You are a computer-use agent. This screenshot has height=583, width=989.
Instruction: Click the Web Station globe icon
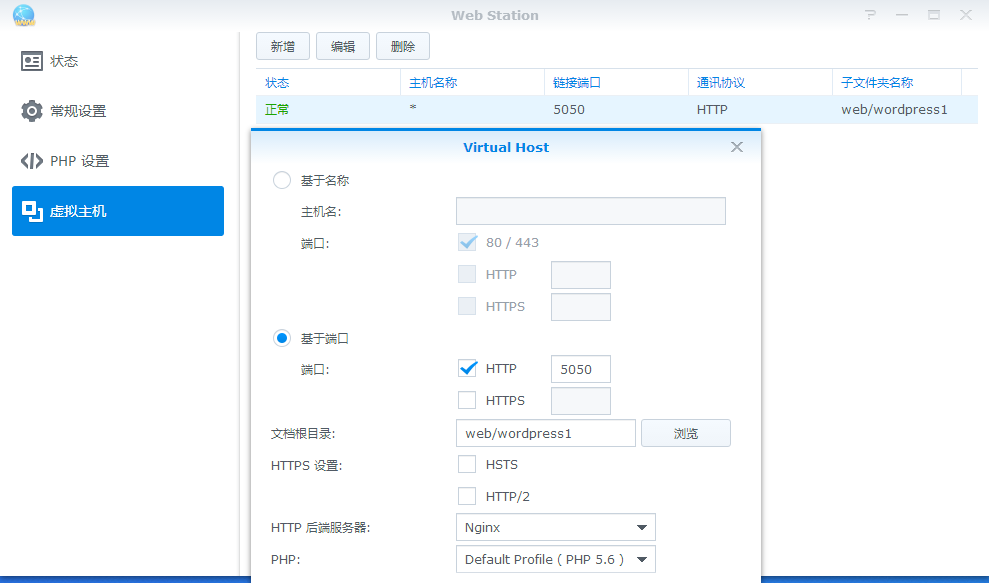[23, 15]
